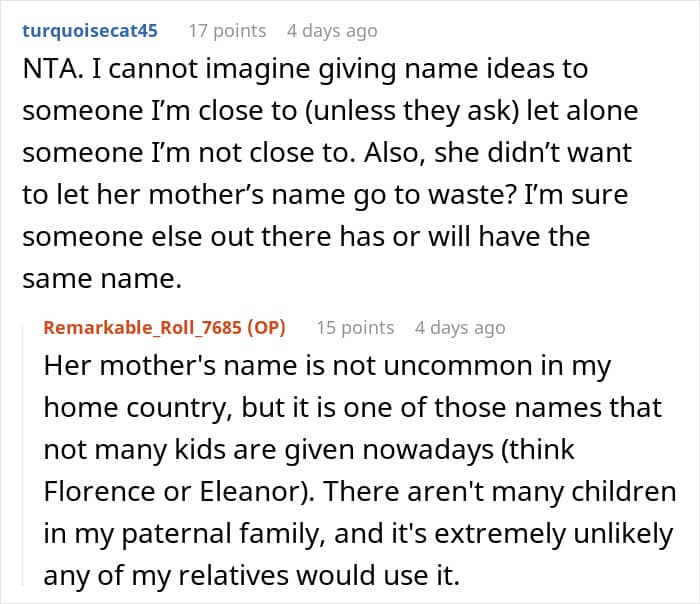700x604 pixels.
Task: Click the text 'Also, she didn't want'
Action: tap(498, 153)
